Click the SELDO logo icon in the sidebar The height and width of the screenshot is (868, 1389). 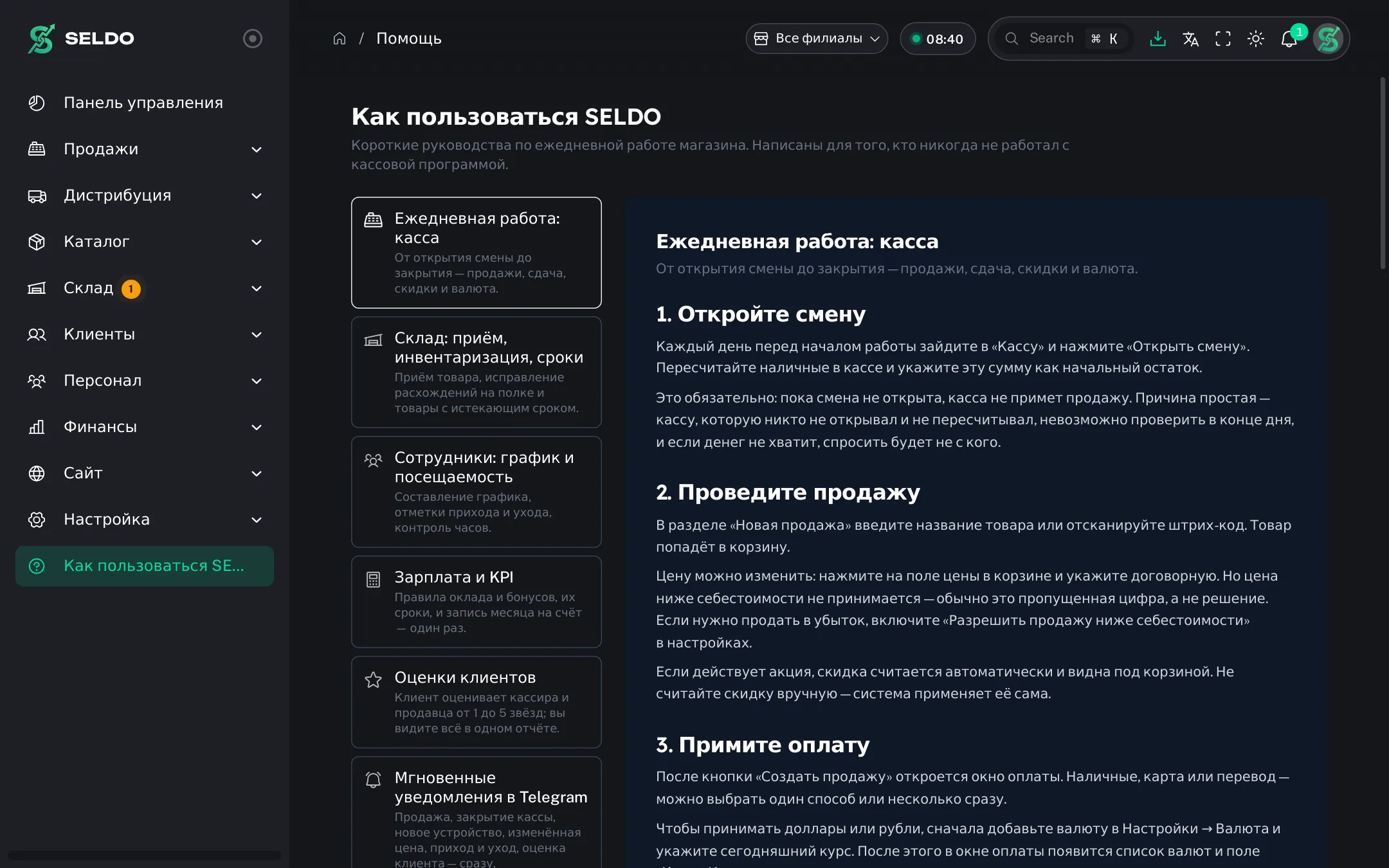(41, 39)
